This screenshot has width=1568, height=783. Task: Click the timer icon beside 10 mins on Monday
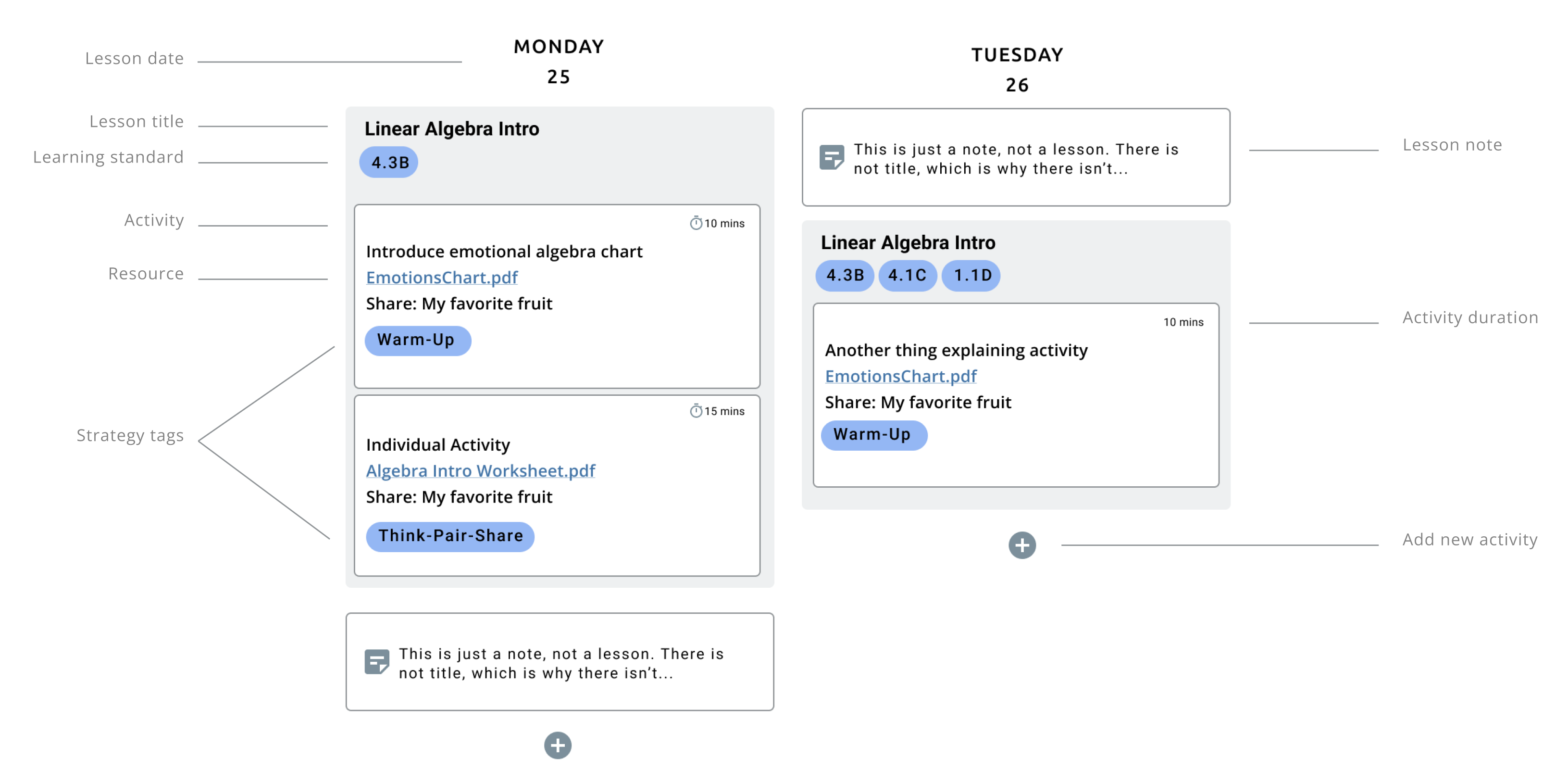pyautogui.click(x=696, y=224)
